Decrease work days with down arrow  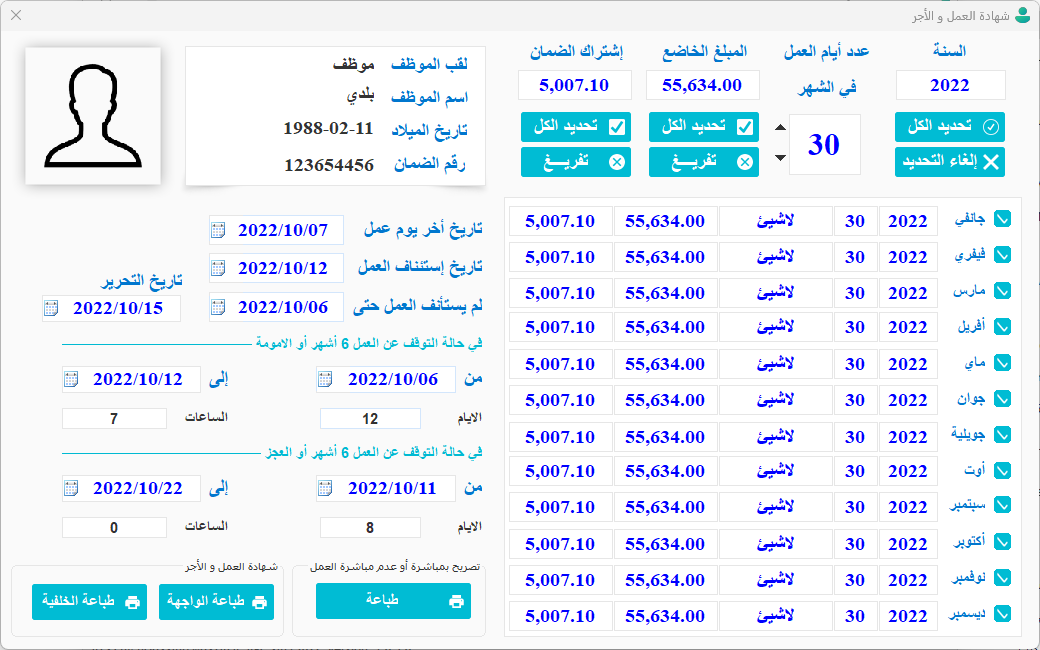[780, 158]
